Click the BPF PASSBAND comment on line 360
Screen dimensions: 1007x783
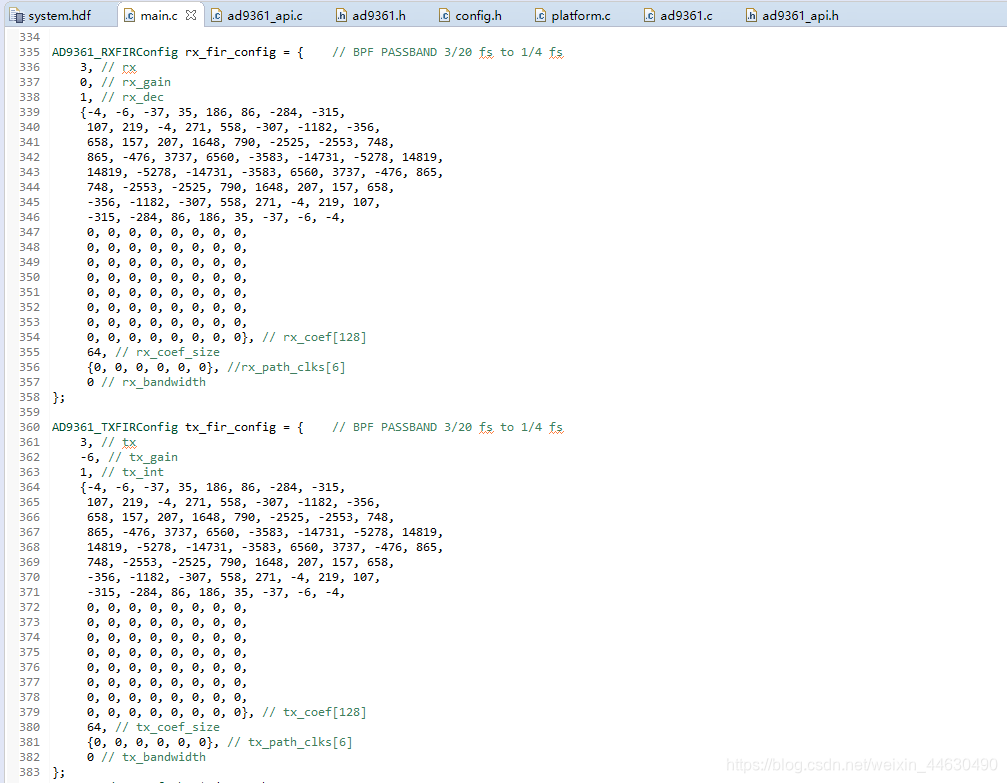(448, 427)
